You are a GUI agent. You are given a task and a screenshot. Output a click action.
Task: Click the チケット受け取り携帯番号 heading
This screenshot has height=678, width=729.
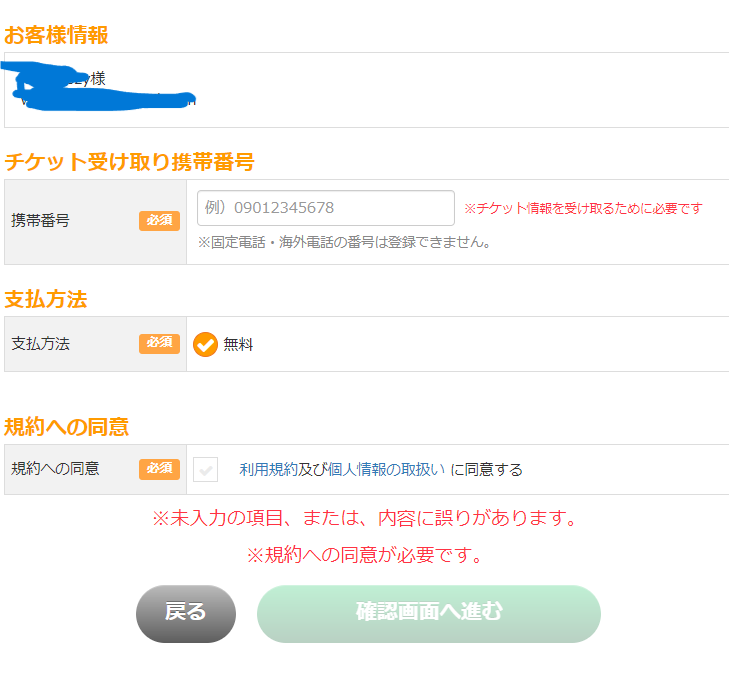[x=129, y=162]
